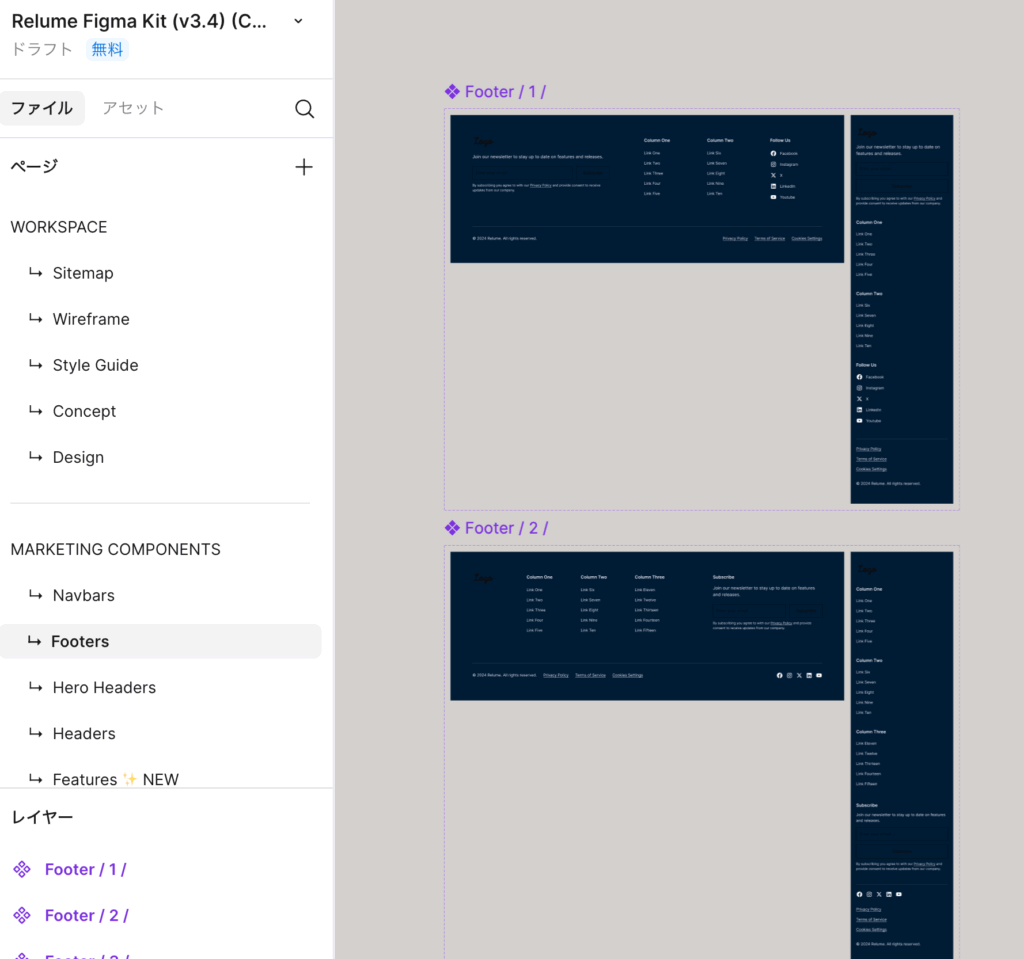Open the Navbars page
Viewport: 1024px width, 959px height.
(x=84, y=595)
